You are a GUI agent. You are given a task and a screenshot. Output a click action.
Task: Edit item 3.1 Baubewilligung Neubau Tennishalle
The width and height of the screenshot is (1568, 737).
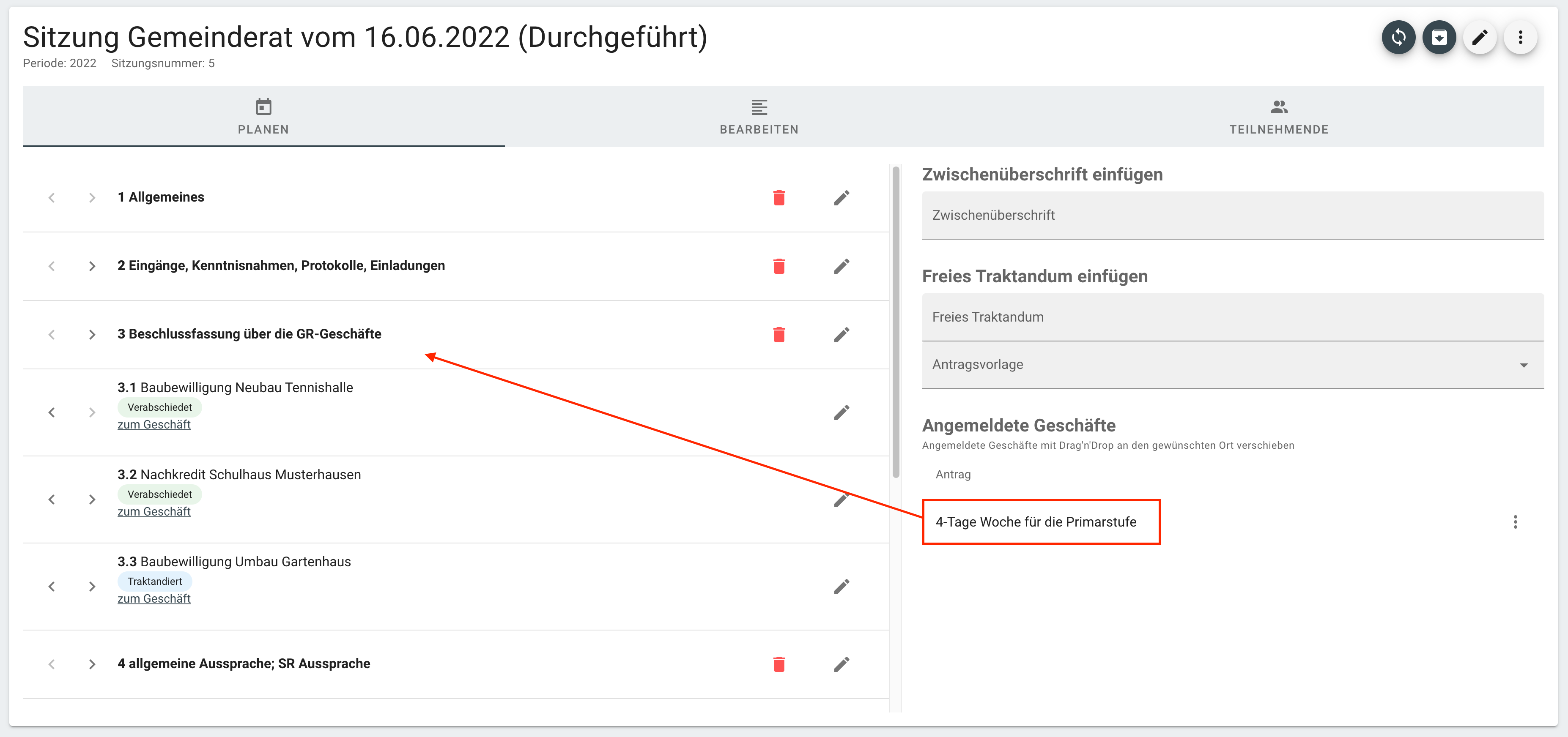841,412
